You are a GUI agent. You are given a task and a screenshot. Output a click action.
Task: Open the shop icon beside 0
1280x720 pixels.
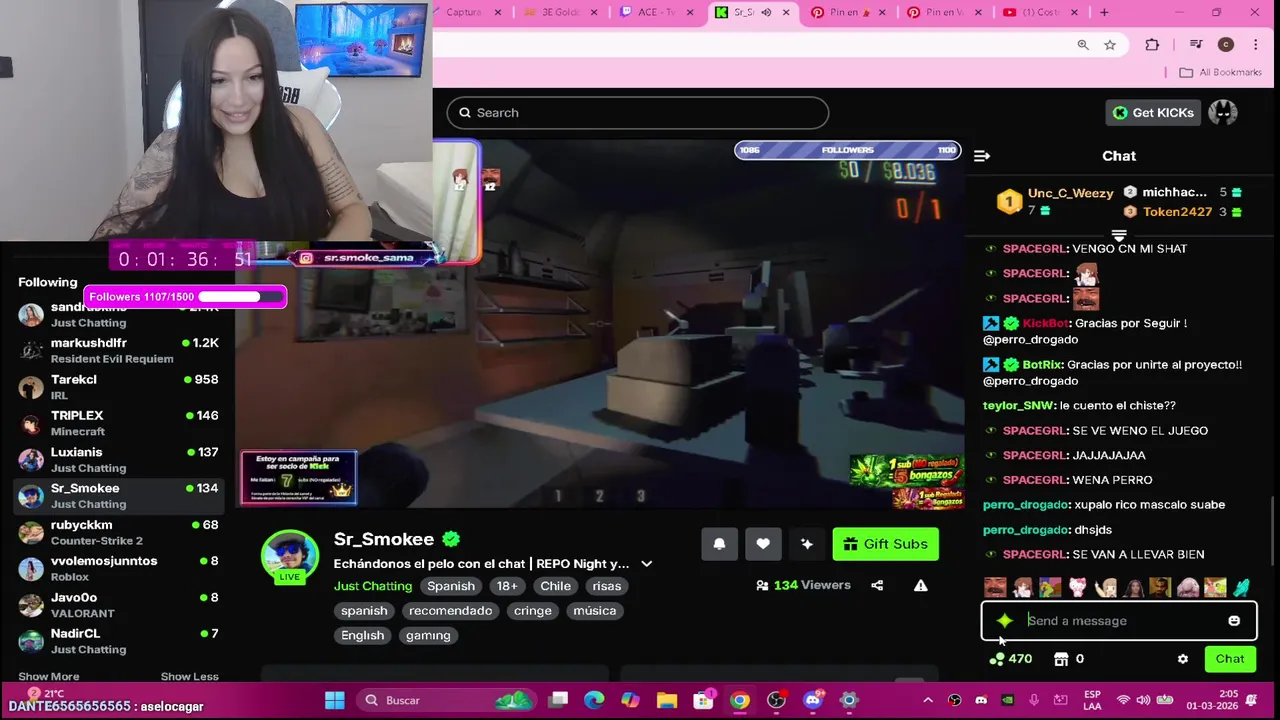pyautogui.click(x=1062, y=659)
